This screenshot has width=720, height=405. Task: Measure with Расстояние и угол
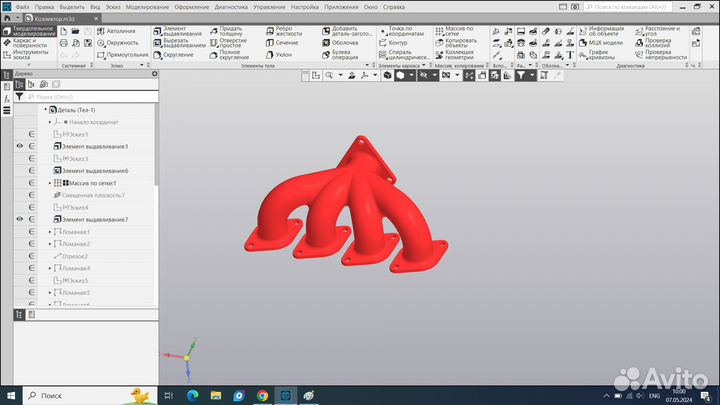pyautogui.click(x=658, y=31)
